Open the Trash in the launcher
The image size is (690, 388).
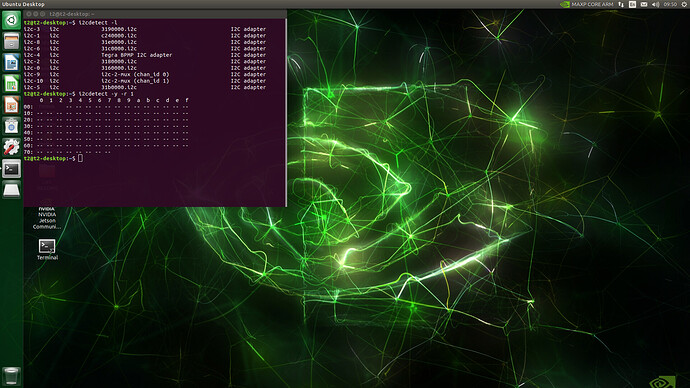pos(11,377)
